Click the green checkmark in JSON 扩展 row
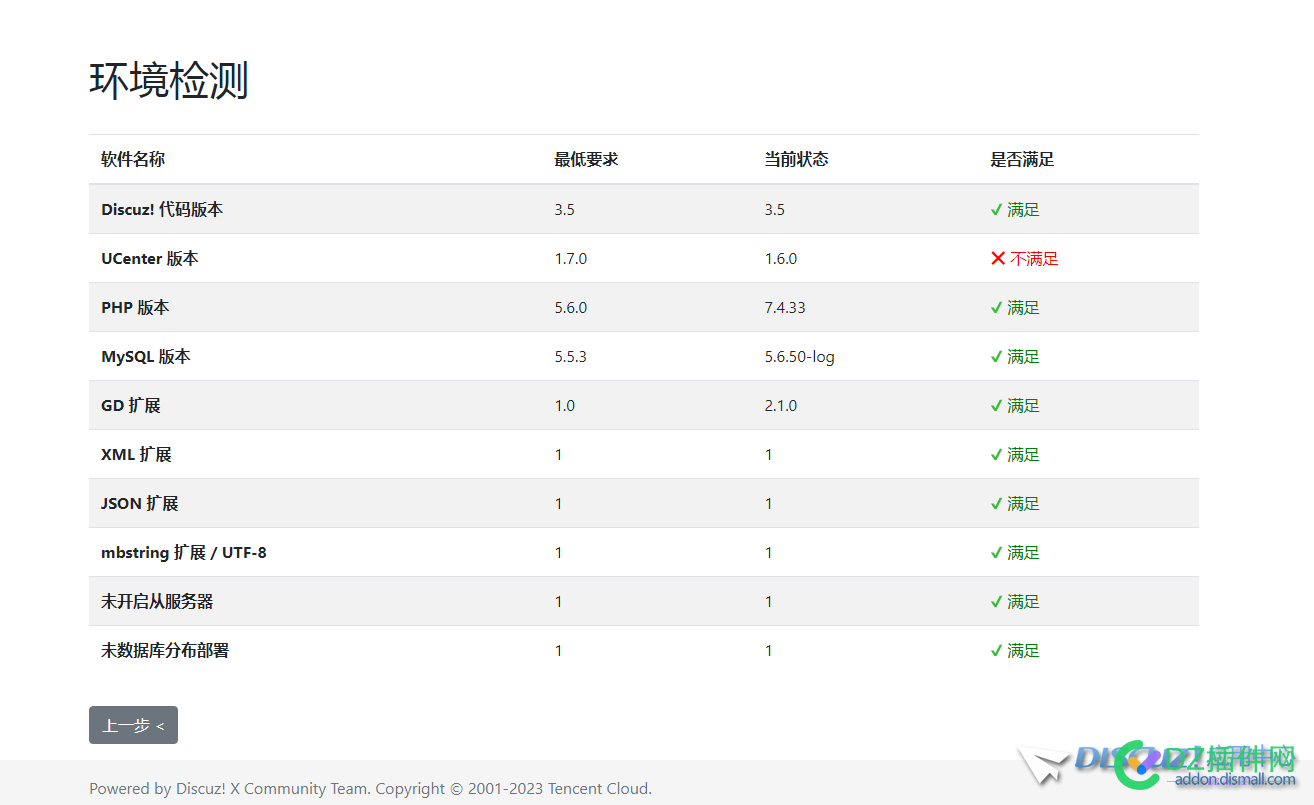Image resolution: width=1314 pixels, height=805 pixels. point(996,503)
